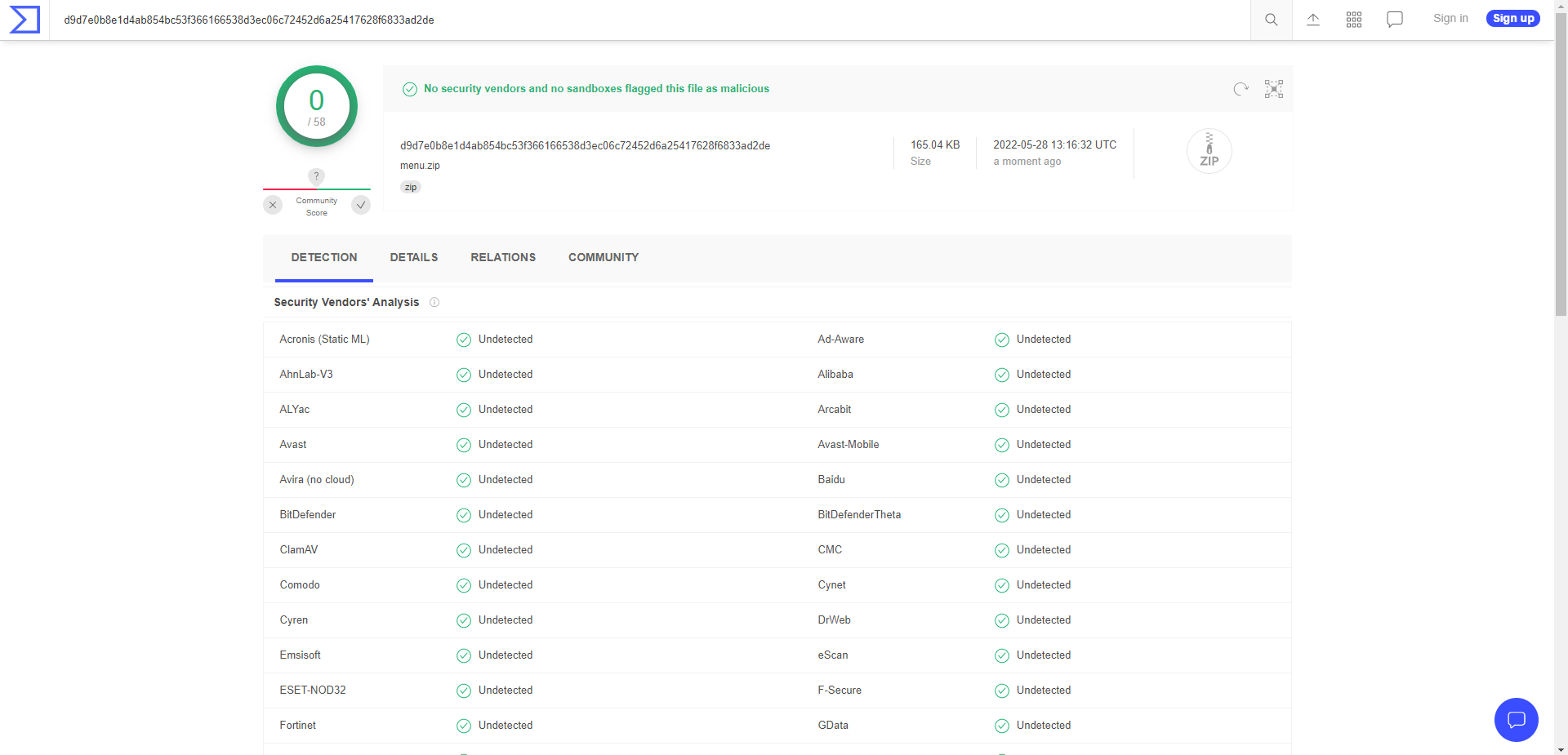Click the GData vendor name
This screenshot has height=755, width=1568.
pos(833,726)
